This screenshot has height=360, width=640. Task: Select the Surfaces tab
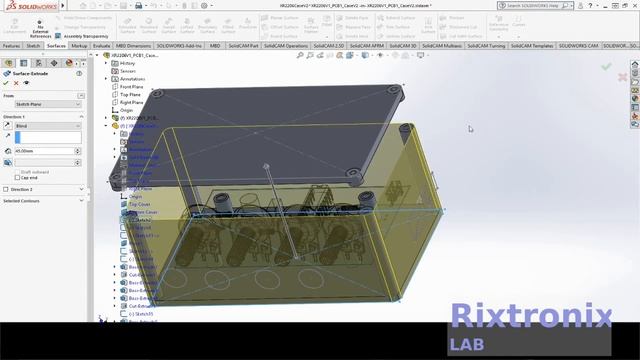(x=56, y=46)
